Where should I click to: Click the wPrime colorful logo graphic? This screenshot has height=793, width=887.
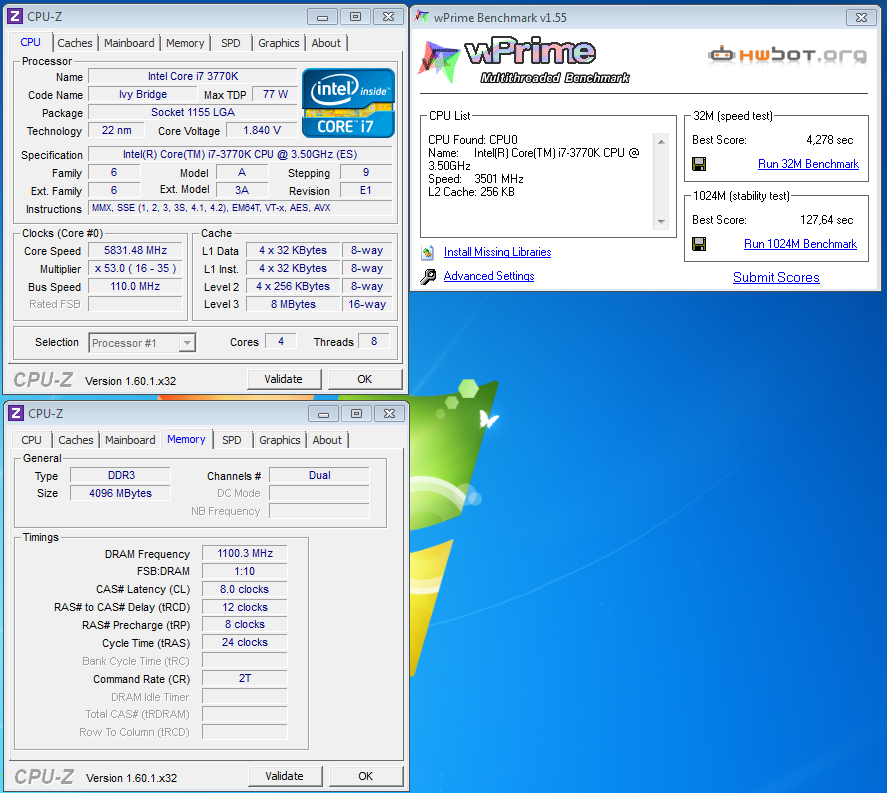[x=438, y=61]
